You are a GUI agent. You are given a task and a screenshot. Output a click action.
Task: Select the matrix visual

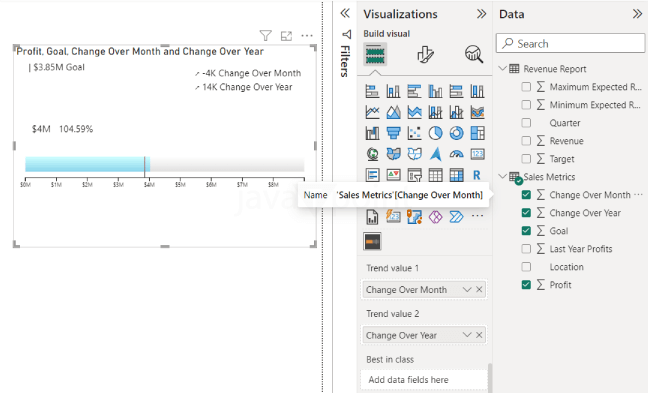[456, 175]
